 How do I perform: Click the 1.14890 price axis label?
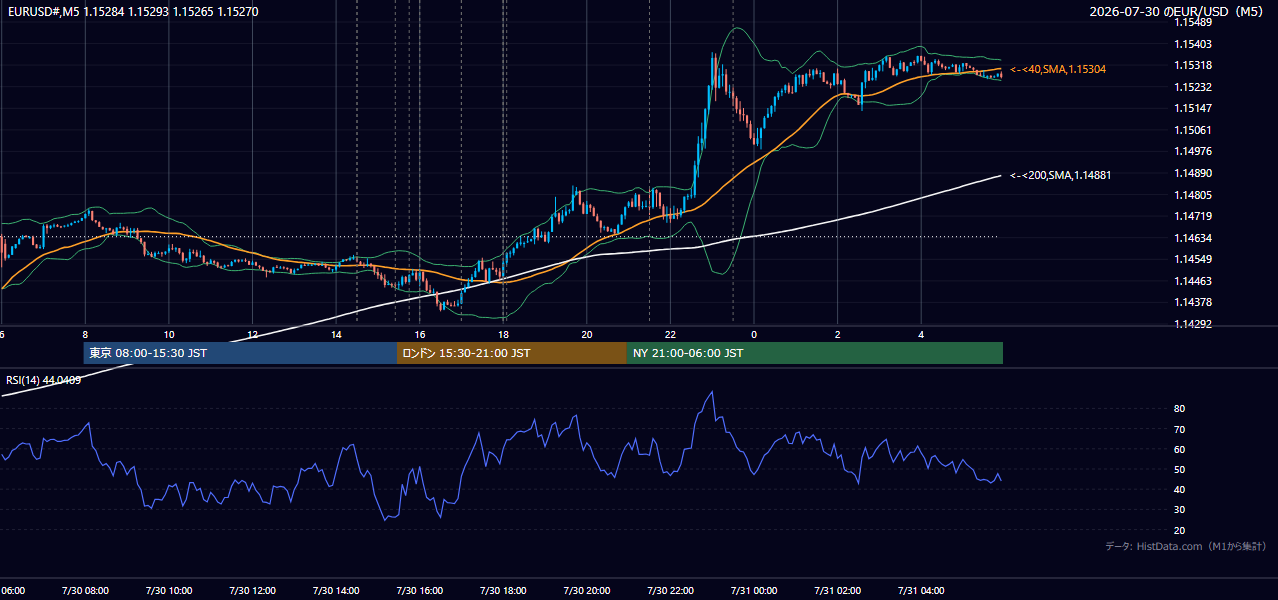coord(1192,173)
